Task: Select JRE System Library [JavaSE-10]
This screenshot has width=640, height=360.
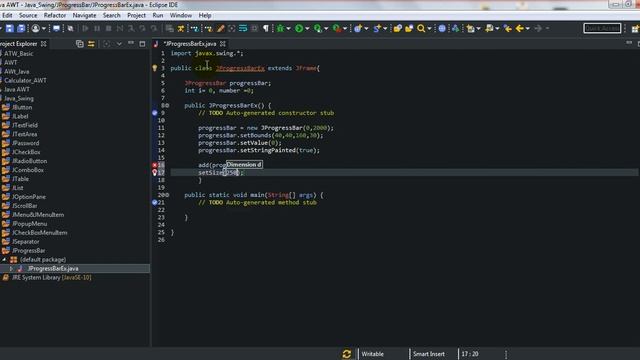Action: point(51,278)
